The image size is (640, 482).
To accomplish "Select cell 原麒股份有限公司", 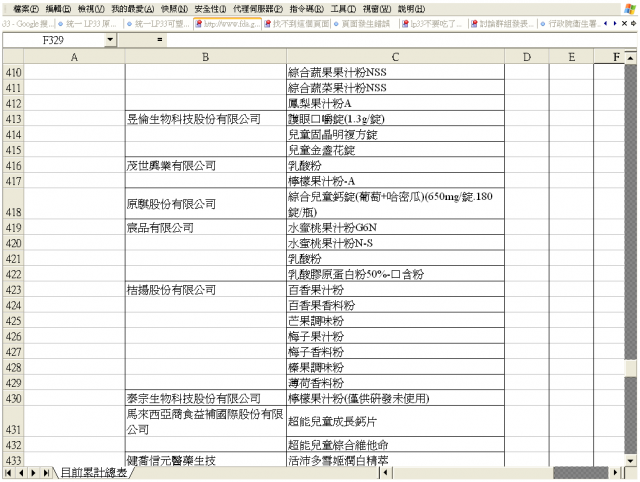I will click(206, 204).
